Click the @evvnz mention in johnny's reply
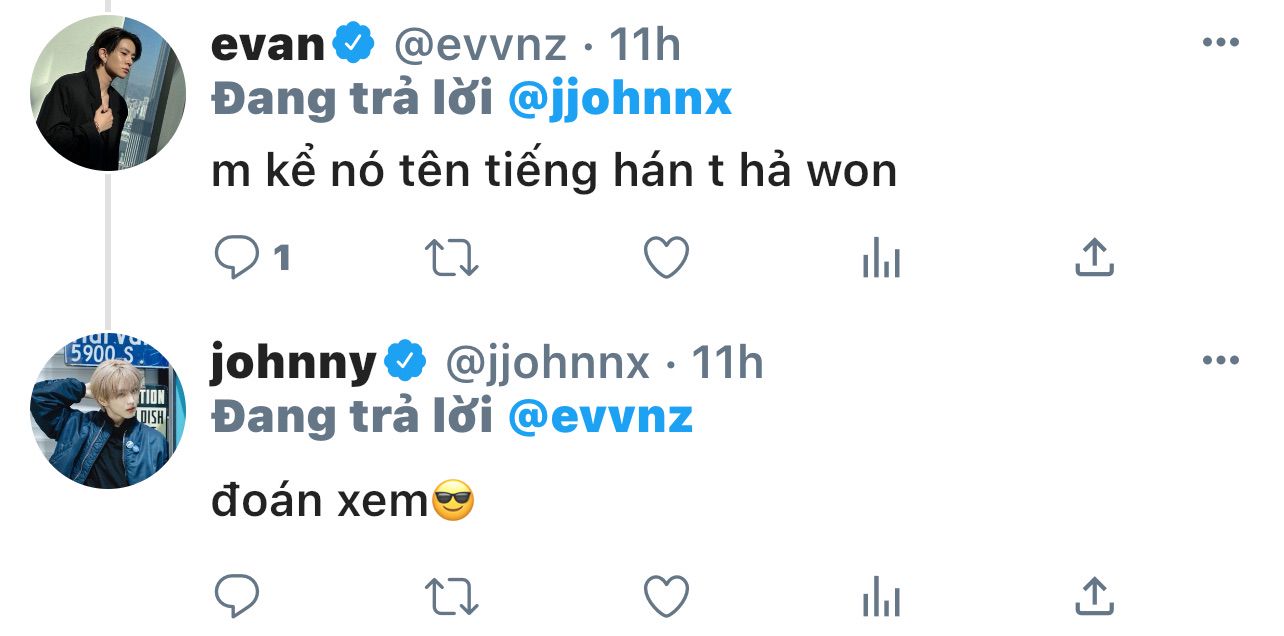The width and height of the screenshot is (1284, 636). click(x=601, y=418)
